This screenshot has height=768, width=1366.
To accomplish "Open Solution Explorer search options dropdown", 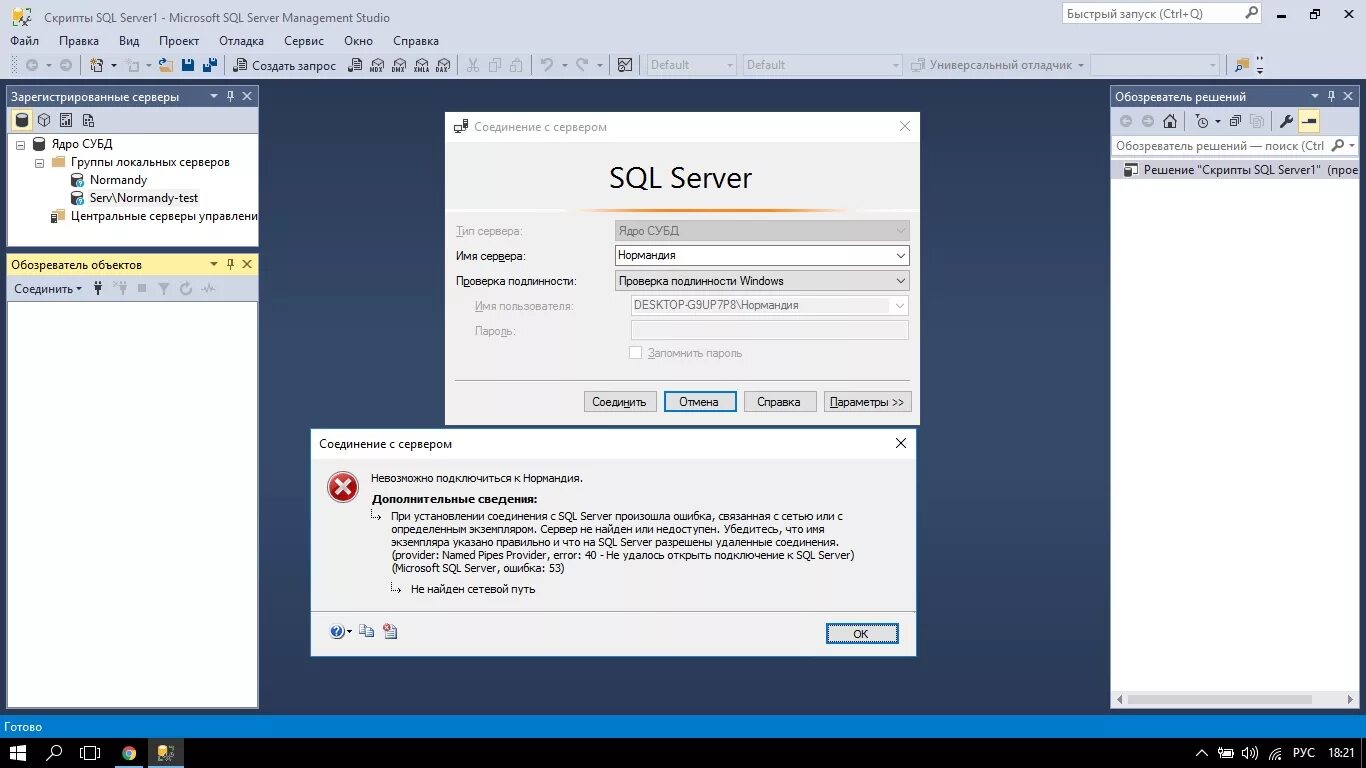I will (x=1352, y=146).
